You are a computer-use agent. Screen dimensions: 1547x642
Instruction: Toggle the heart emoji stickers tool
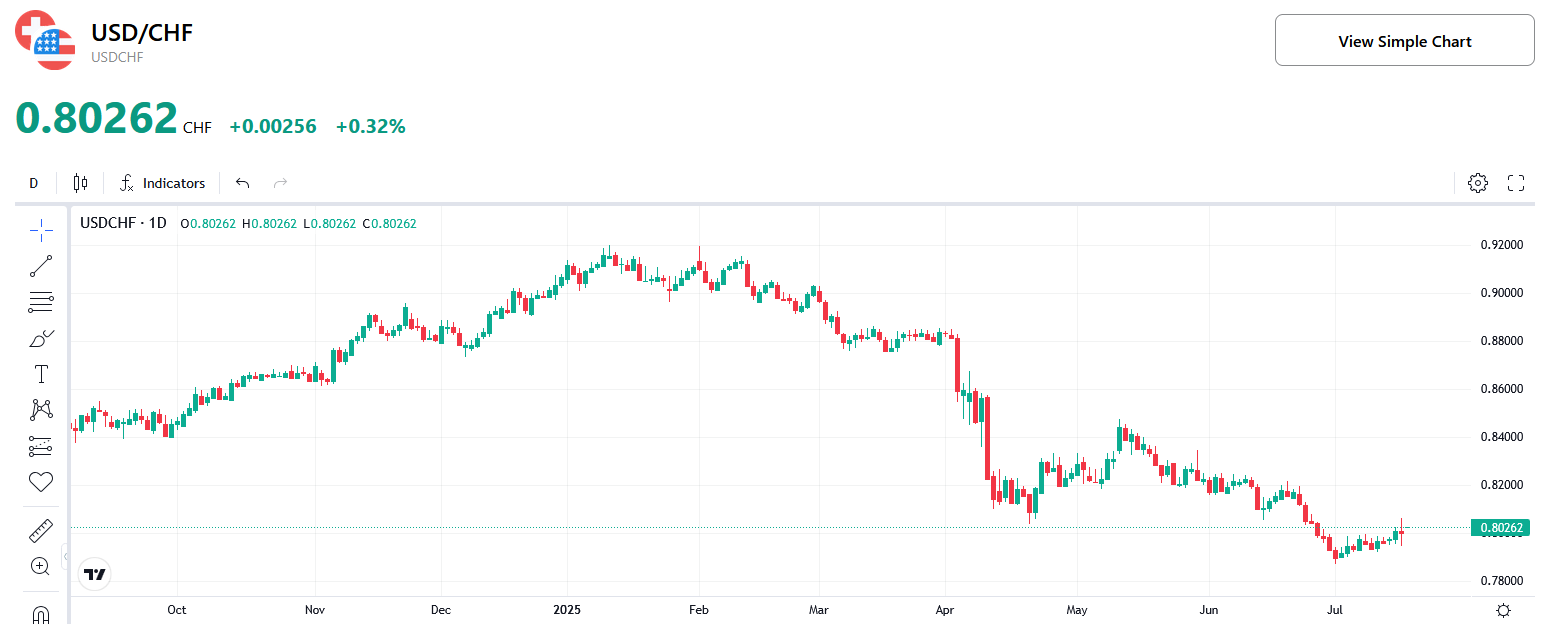40,481
